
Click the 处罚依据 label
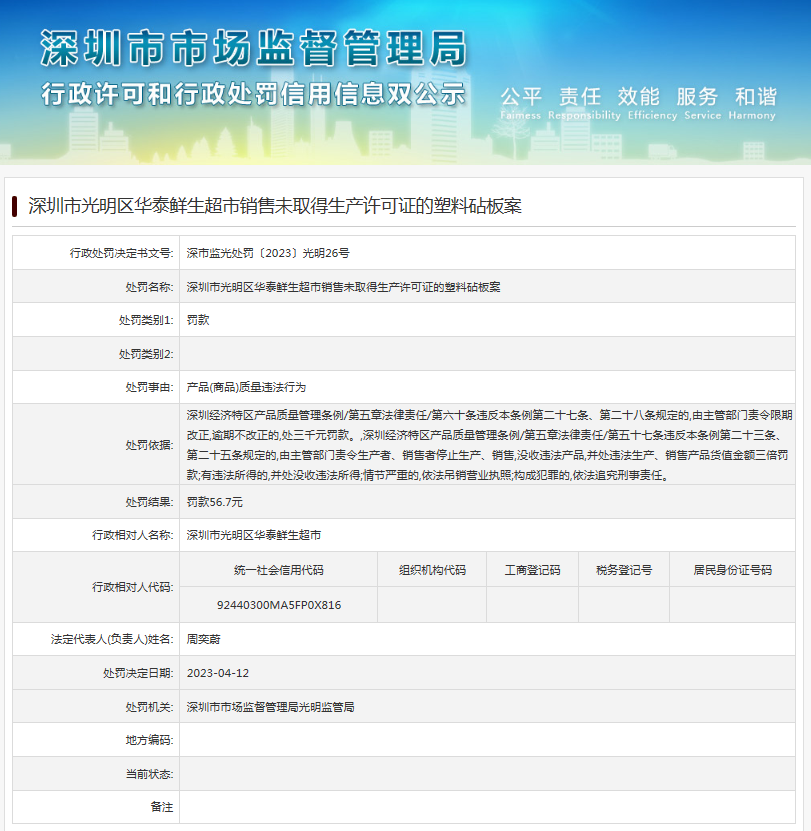[x=149, y=445]
